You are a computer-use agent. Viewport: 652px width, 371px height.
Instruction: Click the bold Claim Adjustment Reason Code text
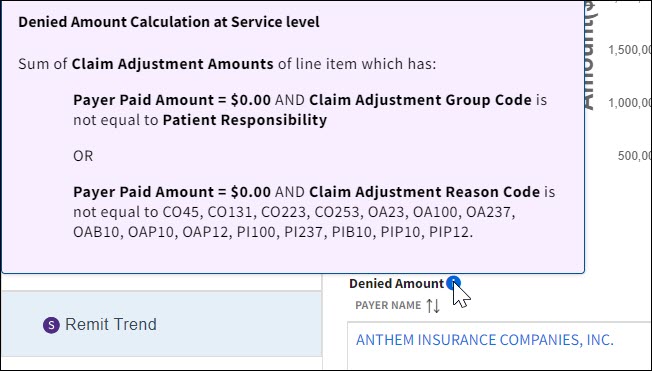coord(425,192)
